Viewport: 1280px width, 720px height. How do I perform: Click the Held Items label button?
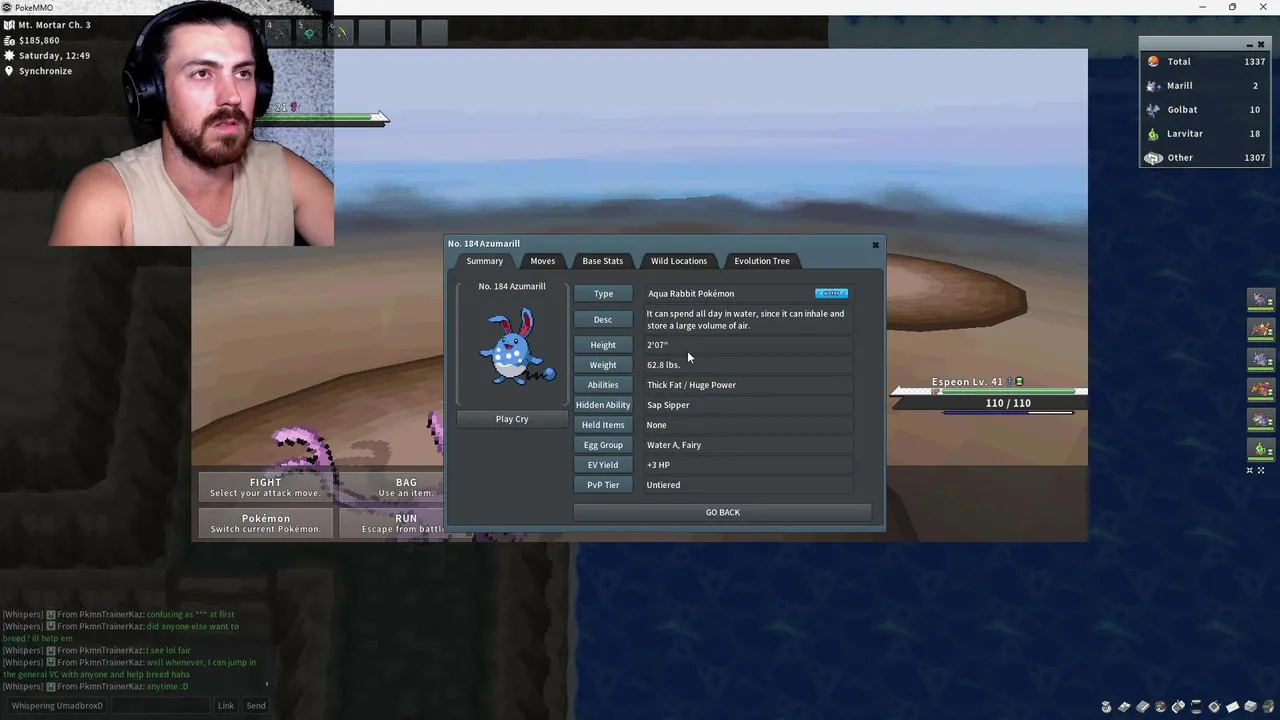click(603, 425)
